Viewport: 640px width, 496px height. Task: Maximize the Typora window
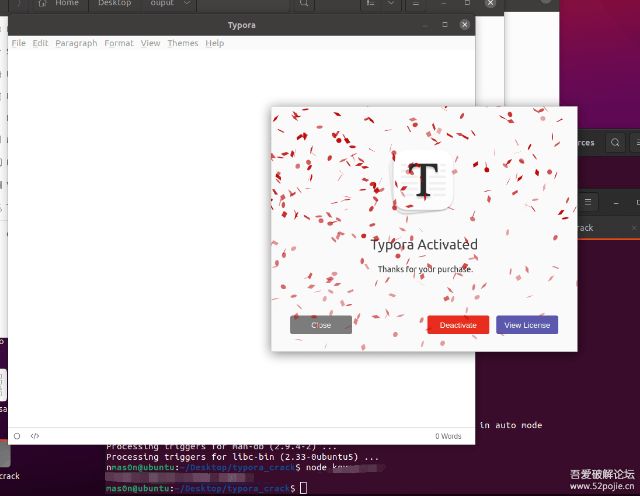tap(445, 24)
